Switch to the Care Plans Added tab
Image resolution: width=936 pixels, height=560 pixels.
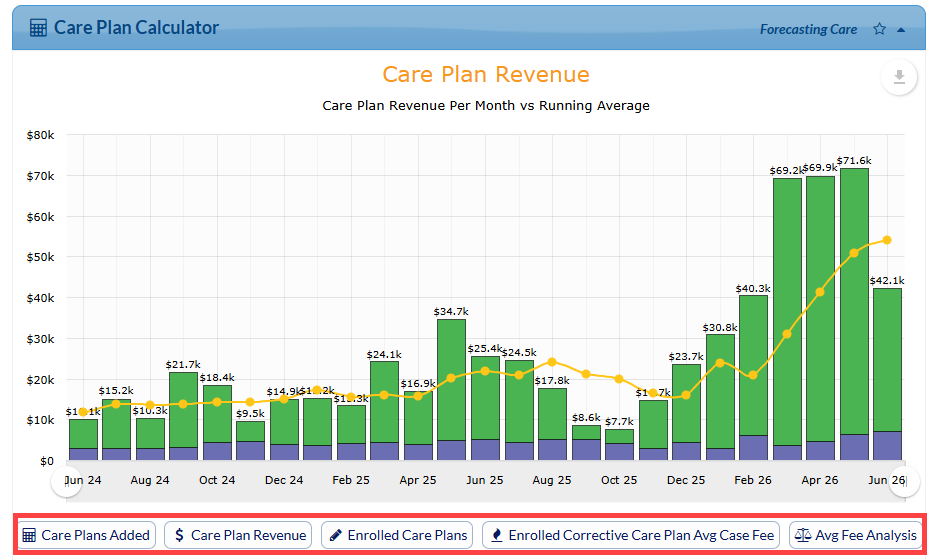click(x=87, y=535)
